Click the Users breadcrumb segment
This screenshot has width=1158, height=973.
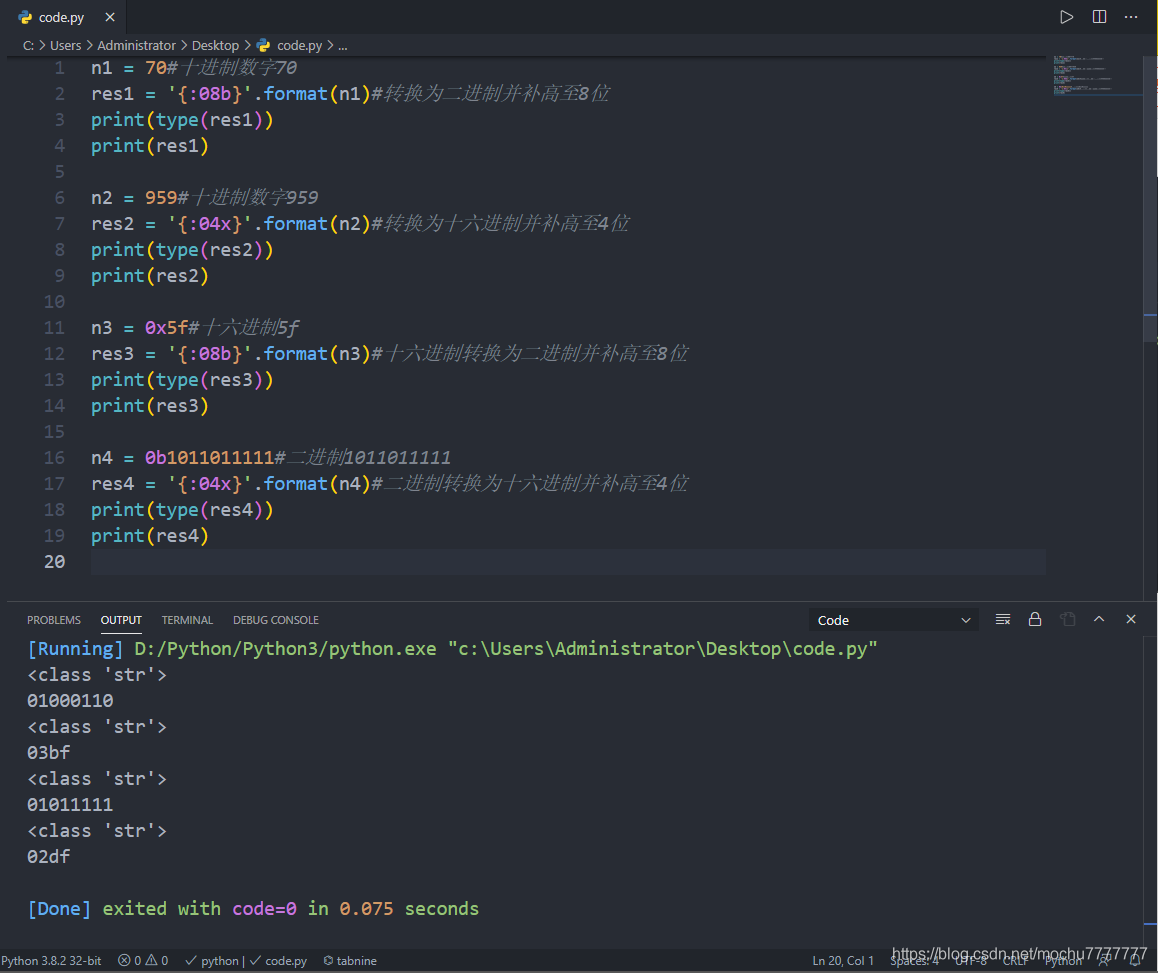(66, 45)
